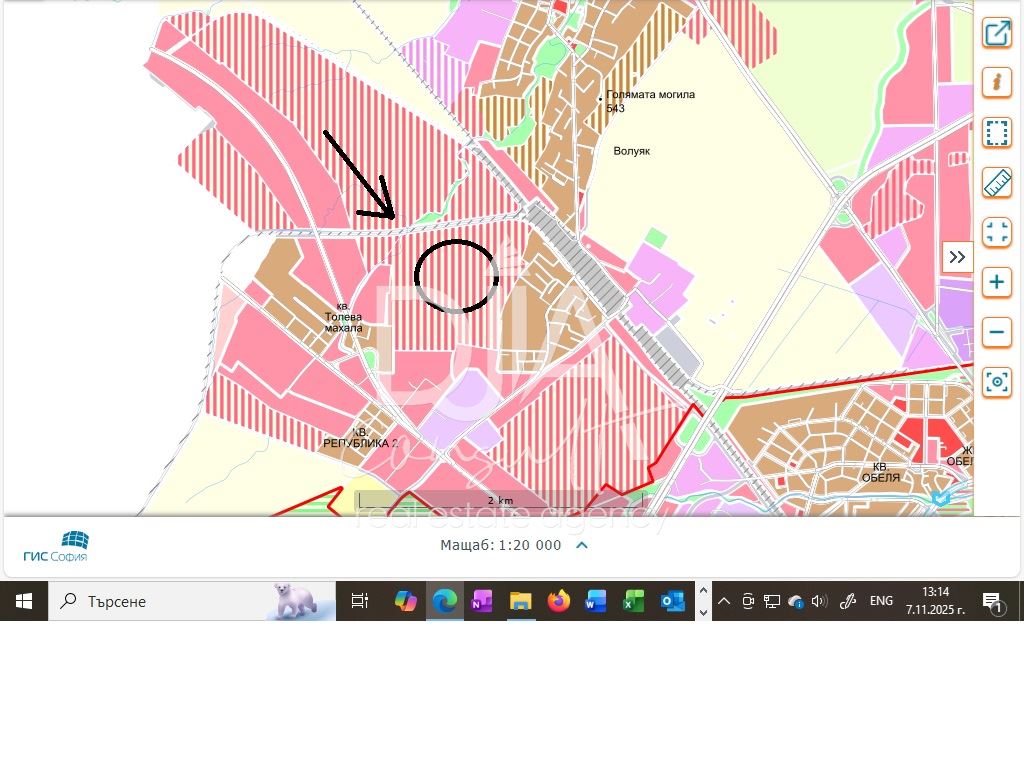
Task: Switch keyboard language via ENG indicator
Action: (881, 601)
